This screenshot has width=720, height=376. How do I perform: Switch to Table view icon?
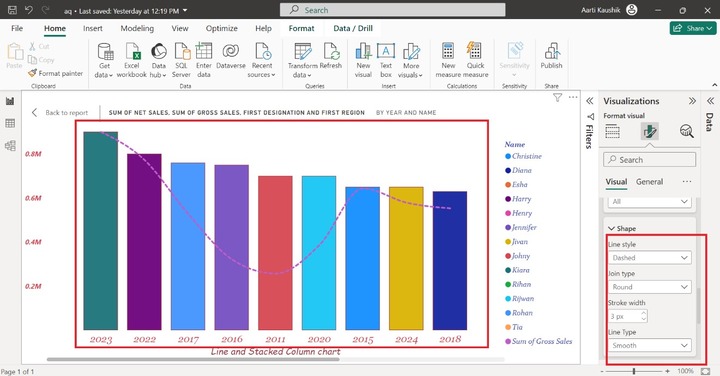click(x=10, y=123)
